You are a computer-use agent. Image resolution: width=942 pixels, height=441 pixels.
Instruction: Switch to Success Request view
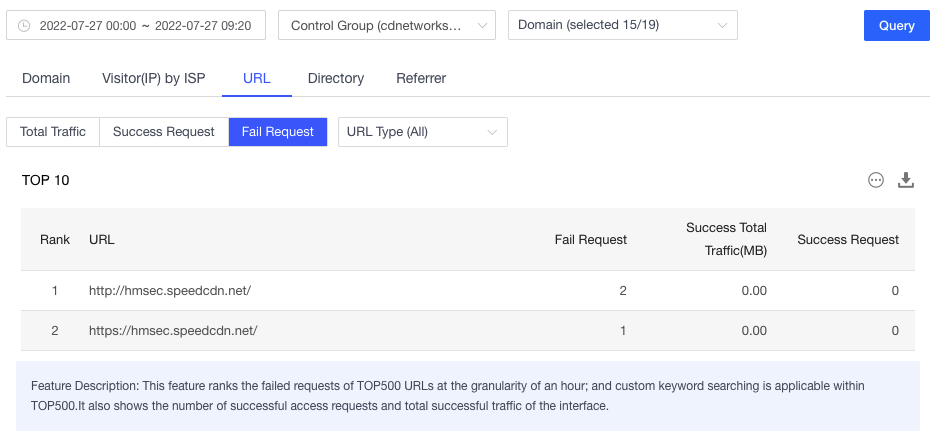(164, 132)
